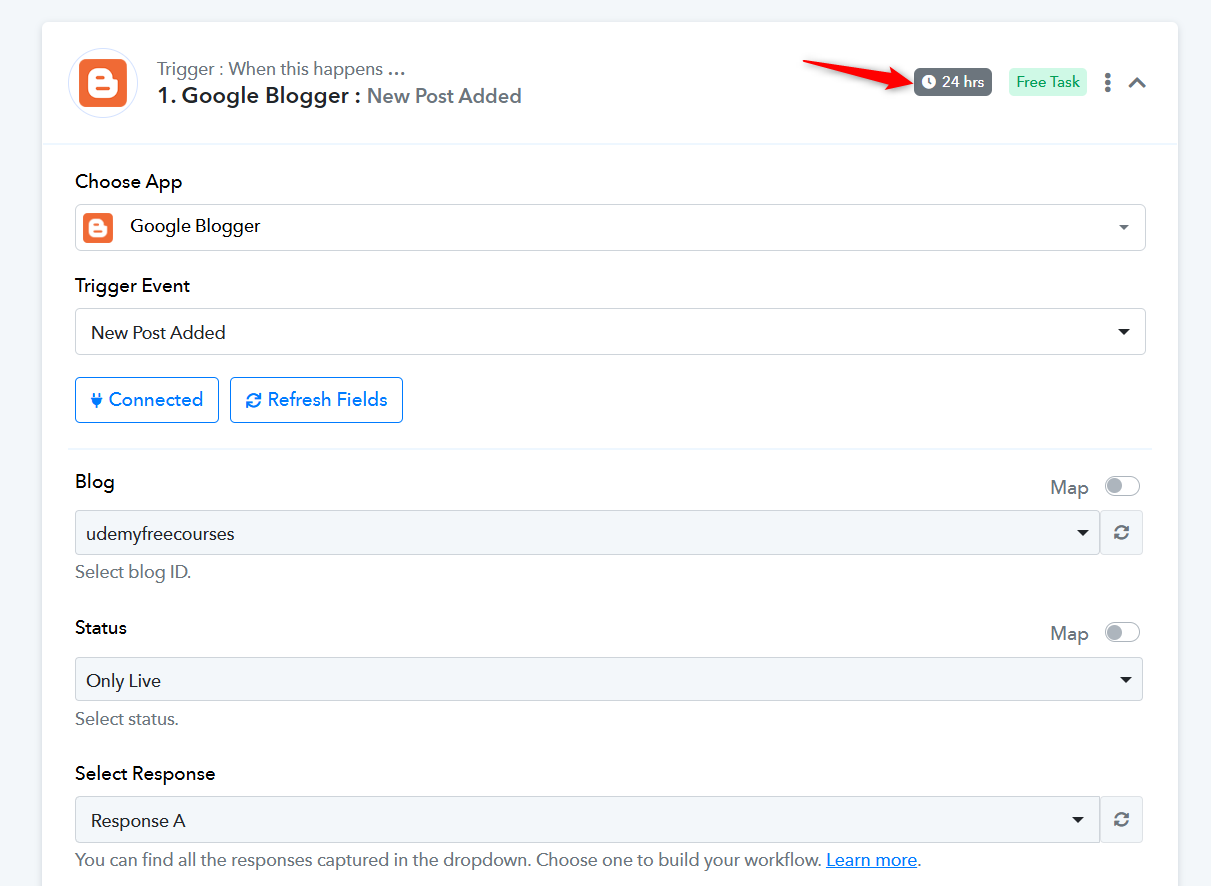Open the Blog dropdown showing udemyfreecourses
Viewport: 1211px width, 886px height.
(587, 533)
